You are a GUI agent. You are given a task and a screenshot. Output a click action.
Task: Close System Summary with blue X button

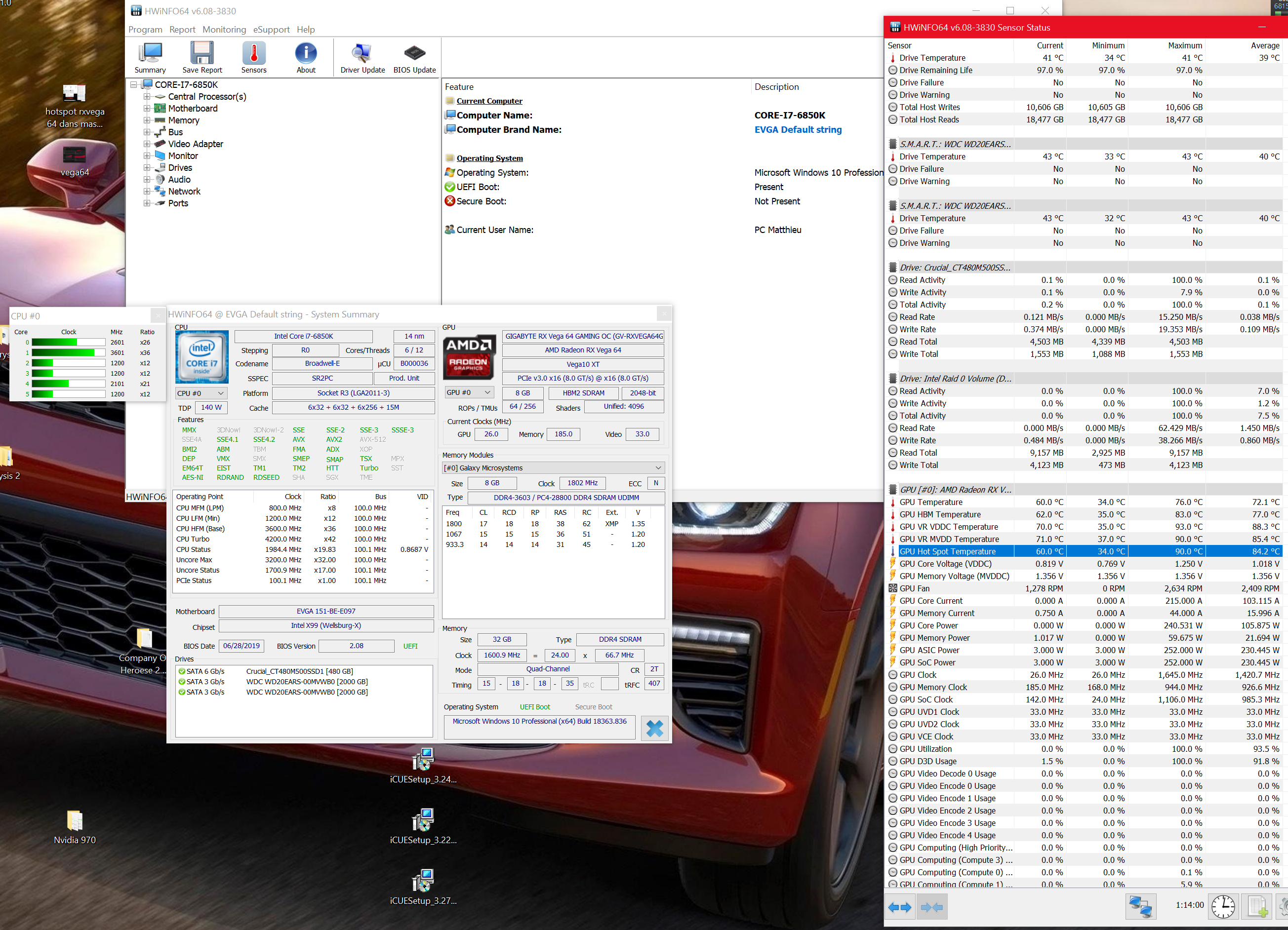pos(654,728)
